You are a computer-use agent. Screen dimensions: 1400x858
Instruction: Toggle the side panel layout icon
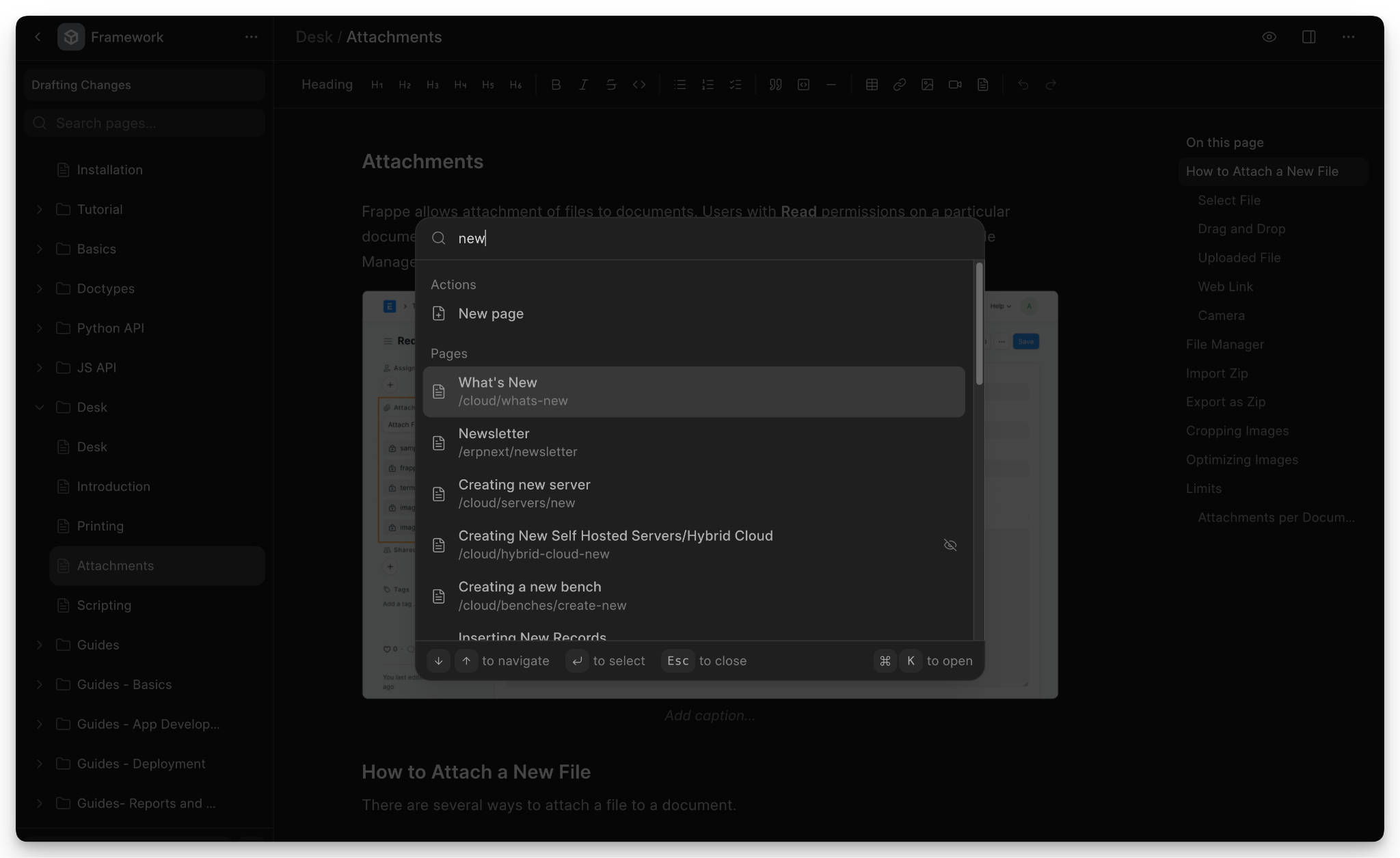[x=1308, y=37]
